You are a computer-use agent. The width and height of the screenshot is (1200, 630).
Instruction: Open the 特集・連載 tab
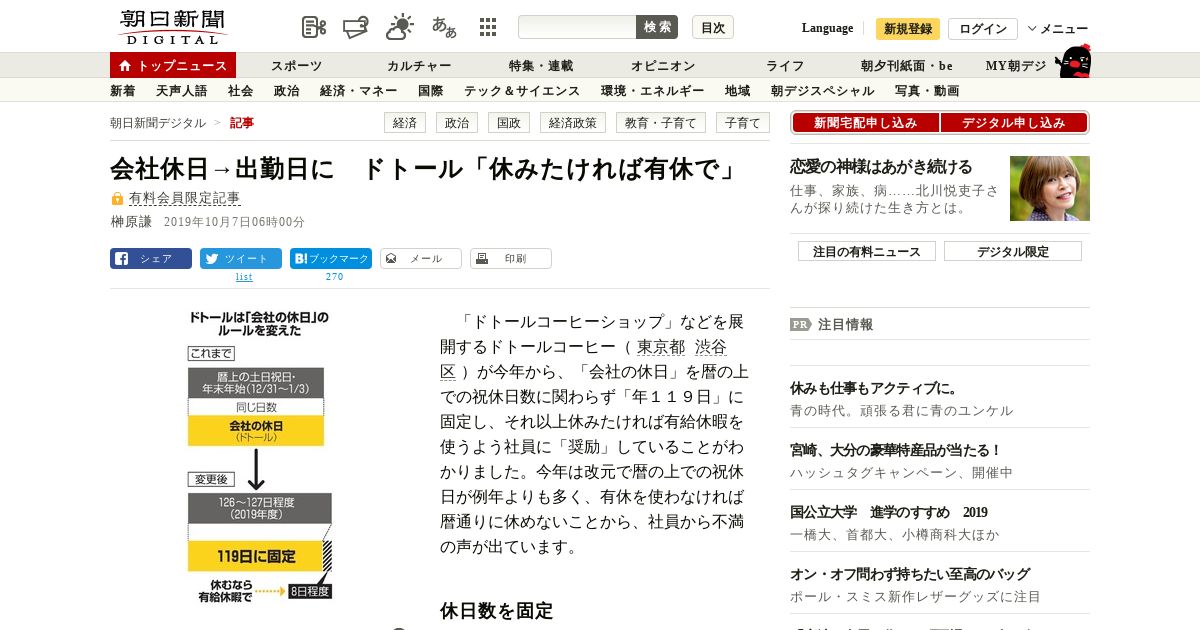(x=541, y=66)
